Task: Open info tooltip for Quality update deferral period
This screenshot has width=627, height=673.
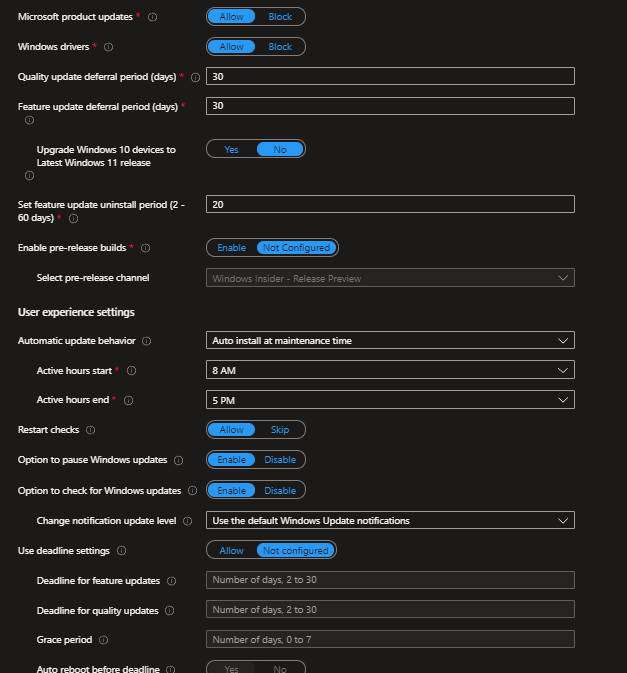Action: (x=195, y=77)
